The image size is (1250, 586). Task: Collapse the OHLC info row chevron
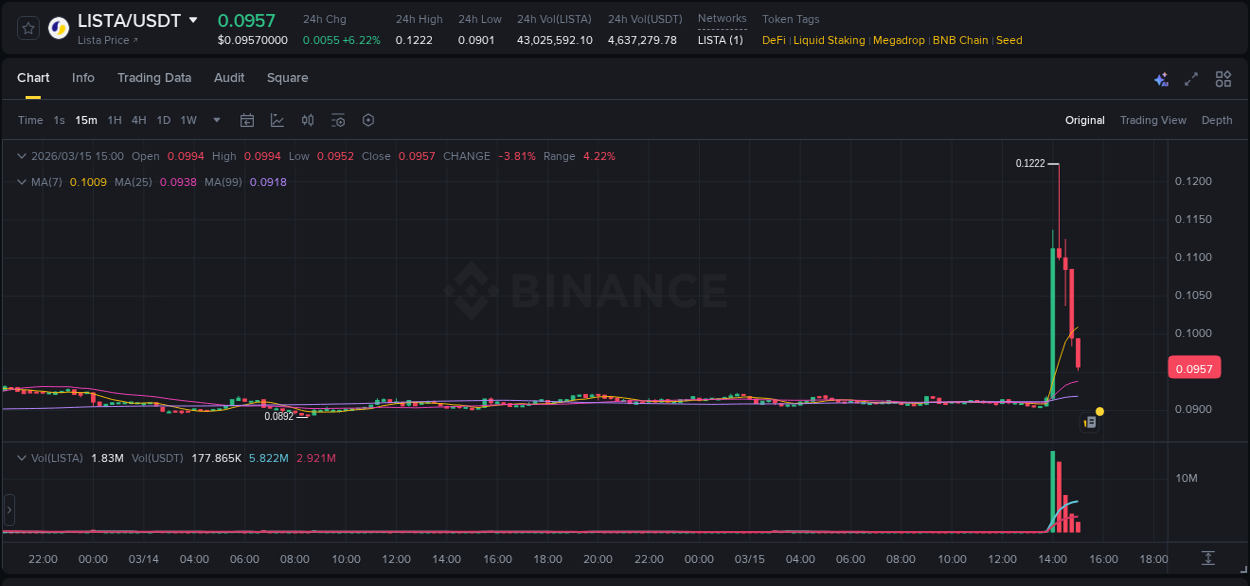[21, 156]
